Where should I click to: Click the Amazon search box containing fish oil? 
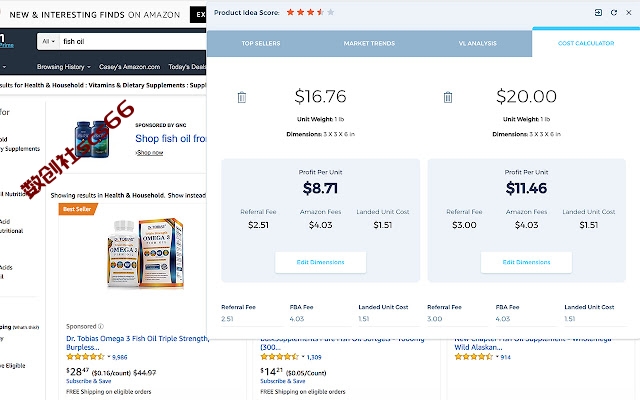[133, 41]
